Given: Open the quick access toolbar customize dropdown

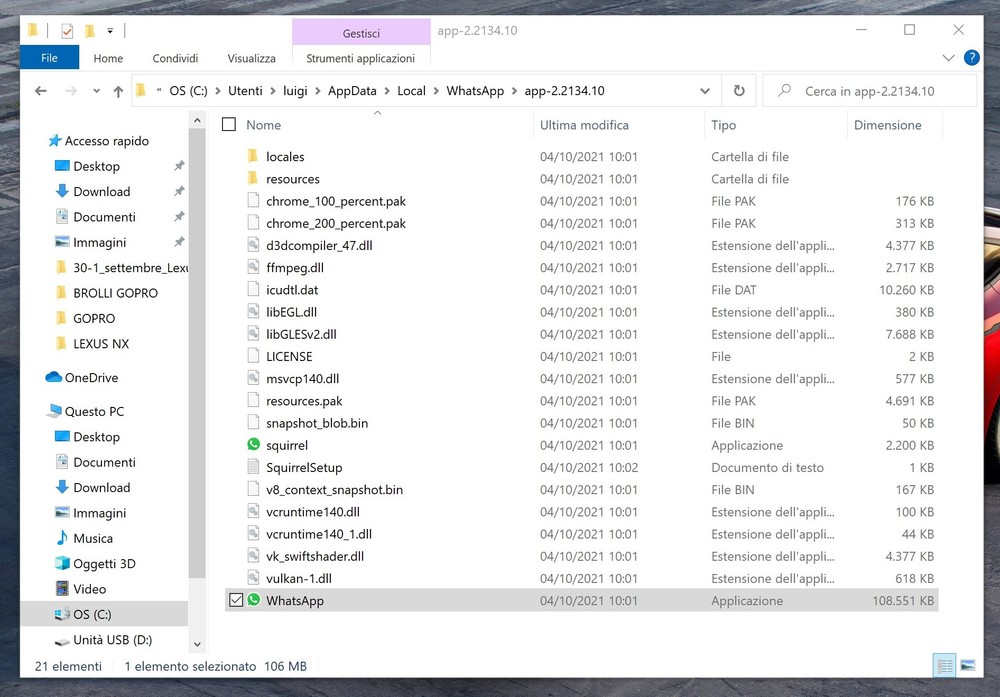Looking at the screenshot, I should click(110, 30).
